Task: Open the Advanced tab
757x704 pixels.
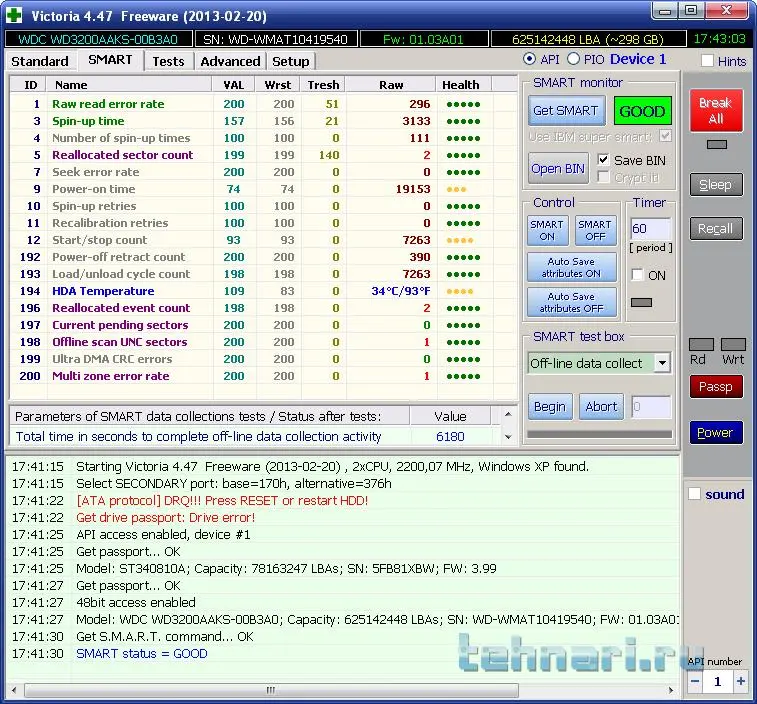Action: click(x=230, y=61)
